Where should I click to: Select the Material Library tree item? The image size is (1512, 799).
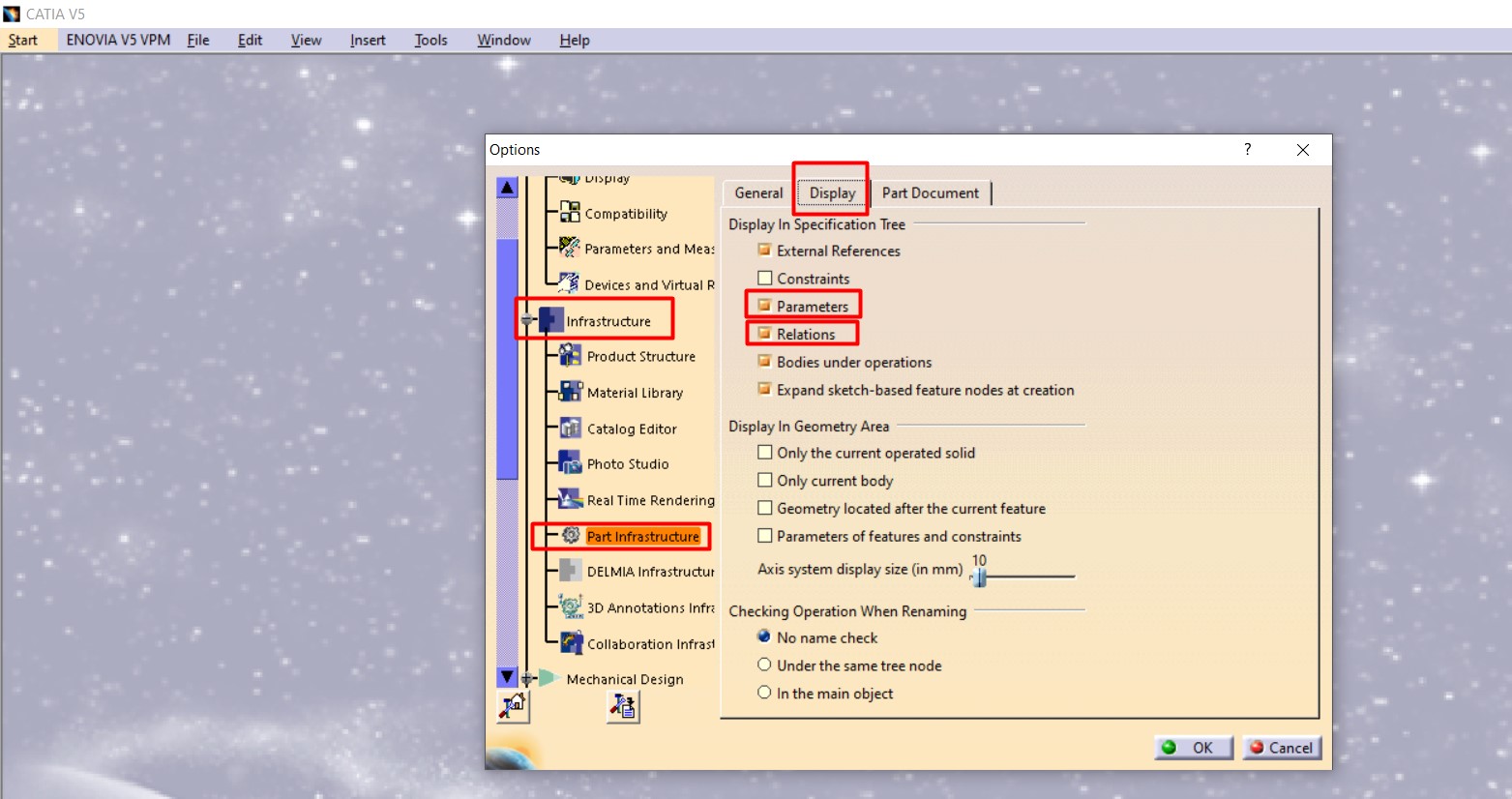635,393
